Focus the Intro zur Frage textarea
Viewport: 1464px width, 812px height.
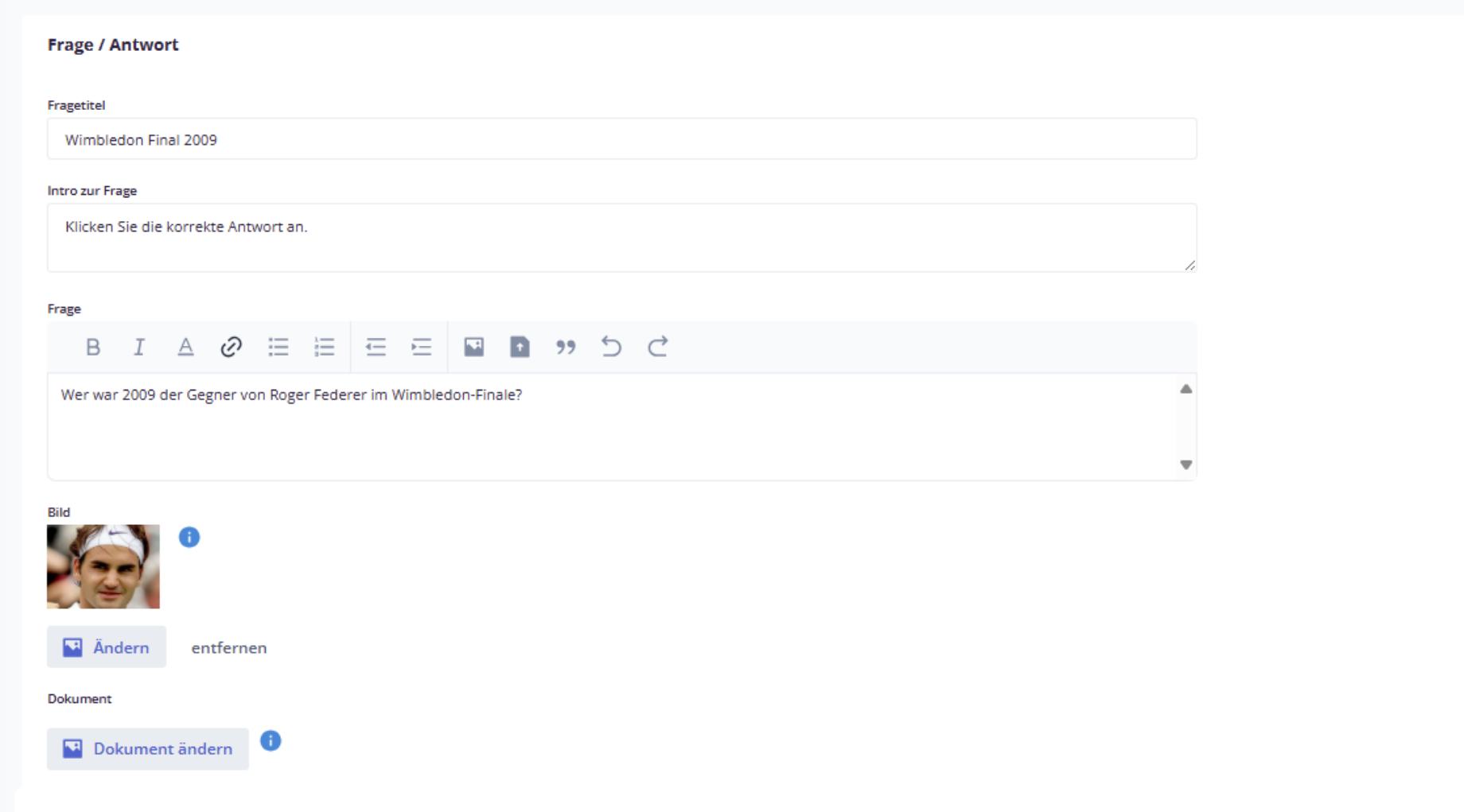pyautogui.click(x=622, y=238)
